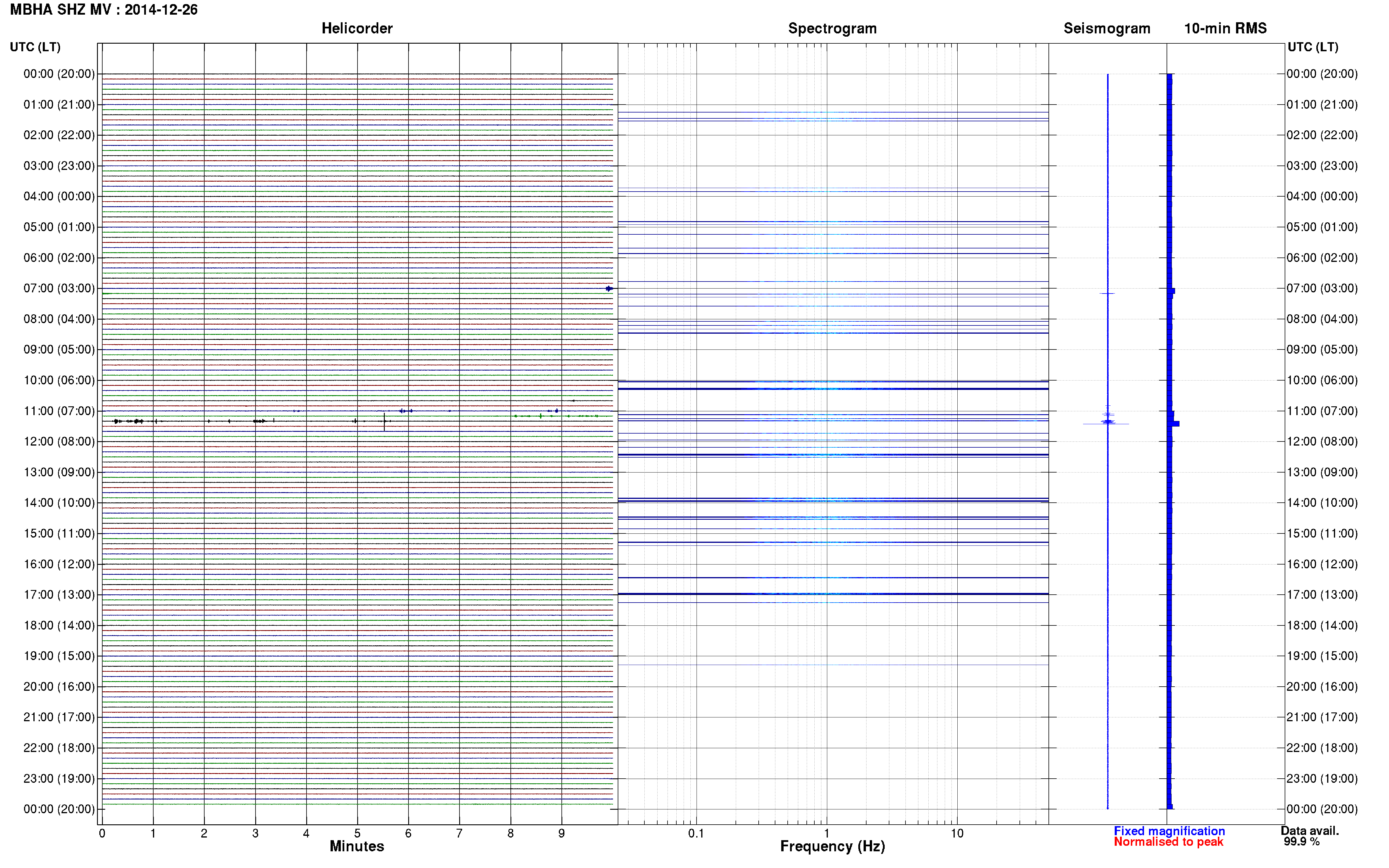1389x868 pixels.
Task: Click 08:00 (04:00) on the right time axis
Action: tap(1322, 319)
